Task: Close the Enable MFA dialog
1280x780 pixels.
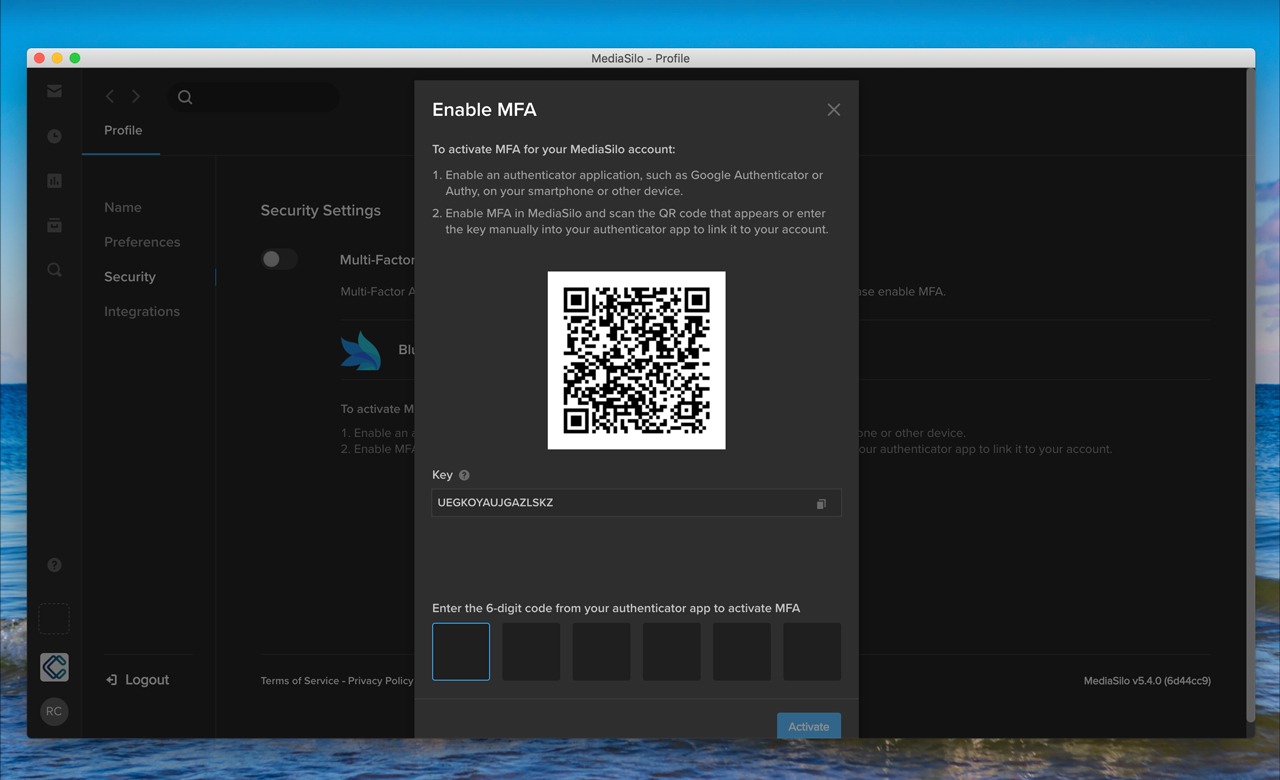Action: pos(834,110)
